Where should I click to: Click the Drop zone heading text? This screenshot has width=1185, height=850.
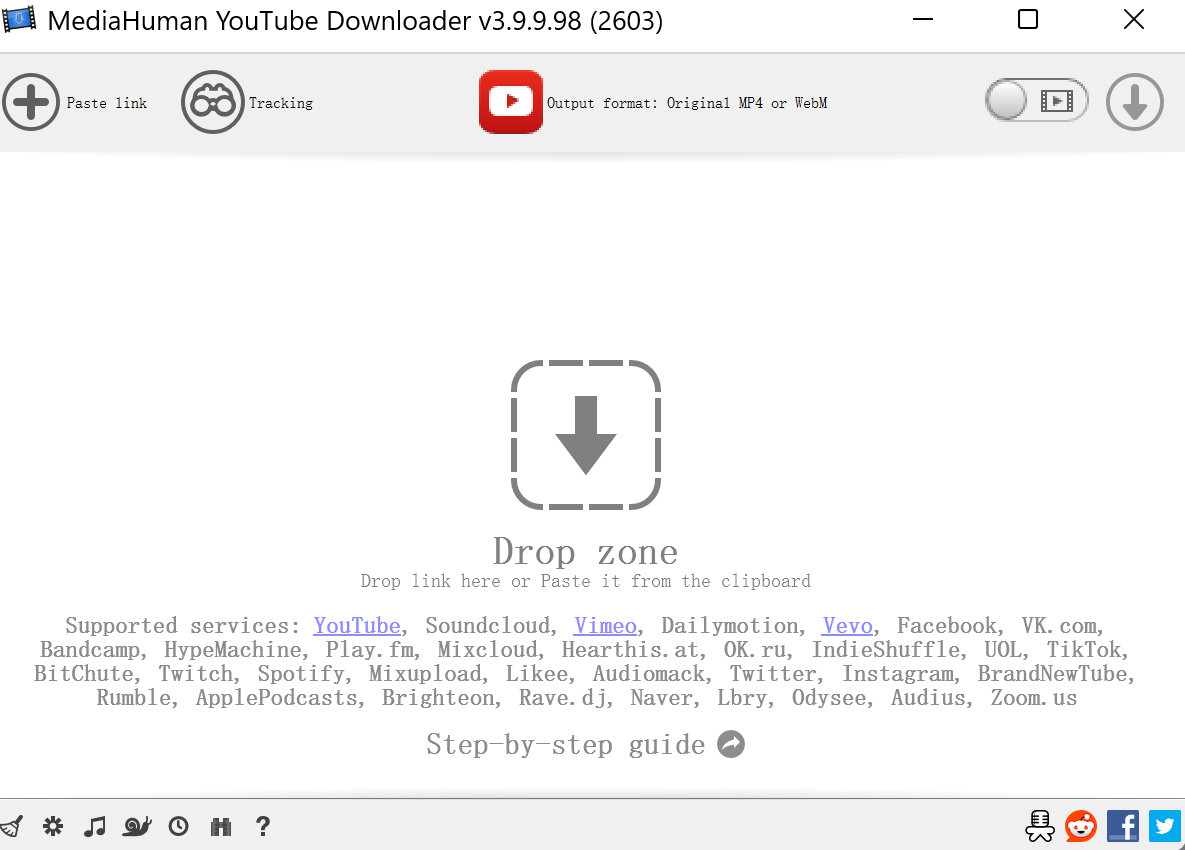coord(586,552)
